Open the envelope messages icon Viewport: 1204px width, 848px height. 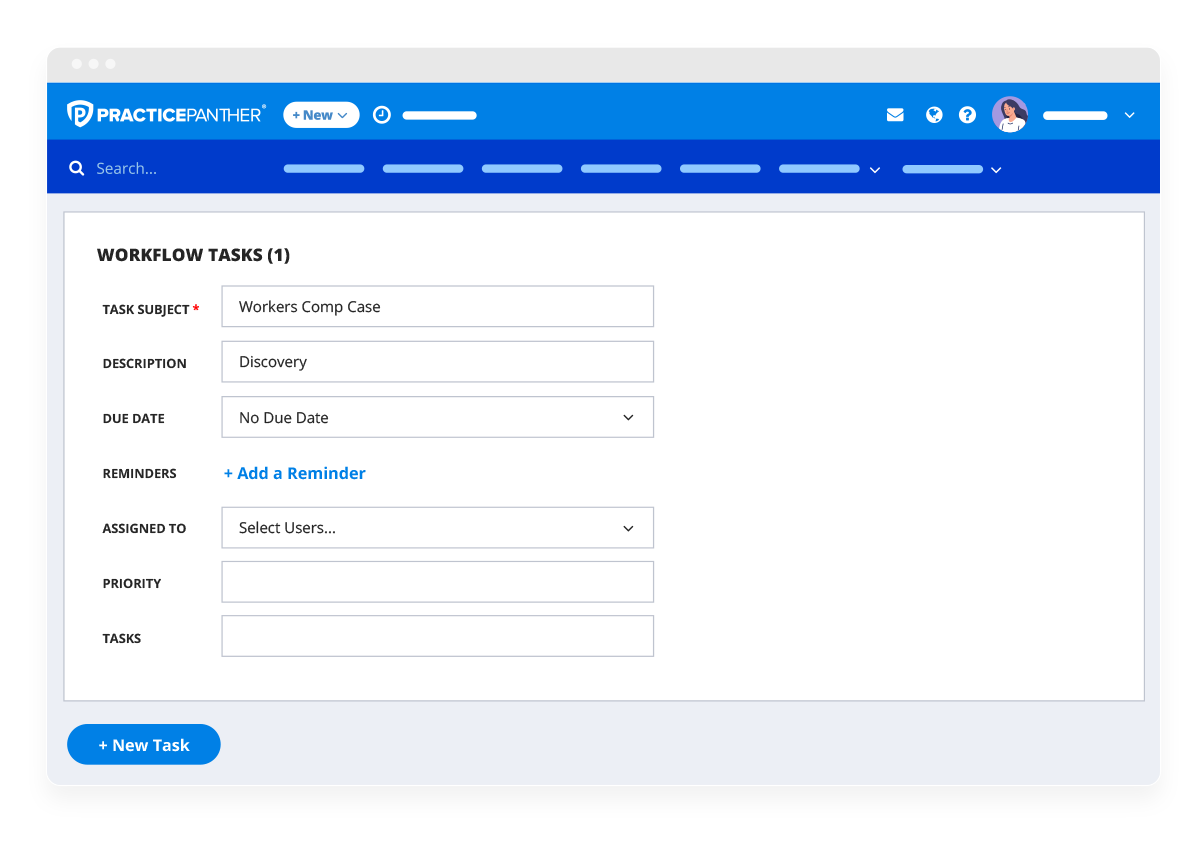(x=895, y=114)
